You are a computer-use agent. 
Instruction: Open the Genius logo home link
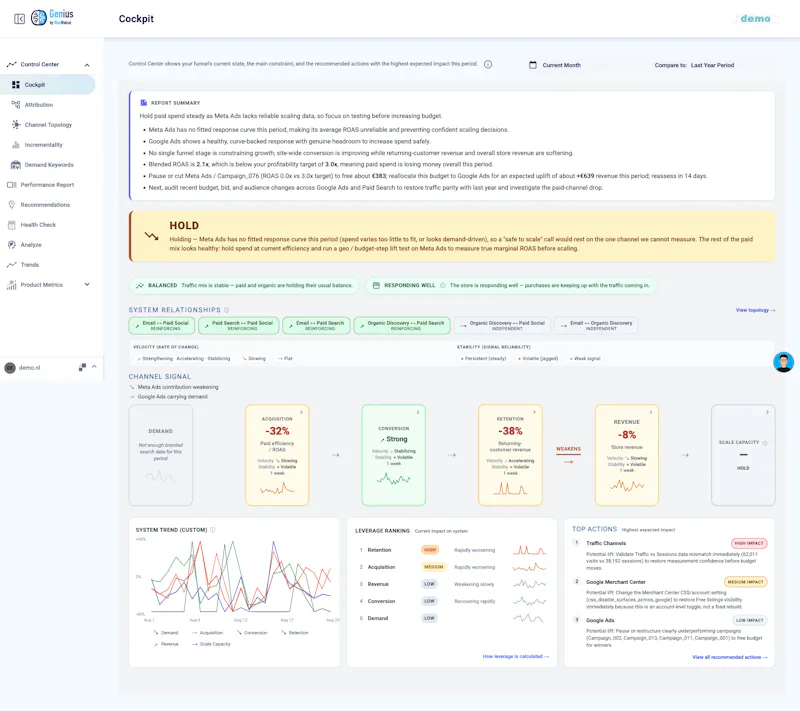point(52,17)
